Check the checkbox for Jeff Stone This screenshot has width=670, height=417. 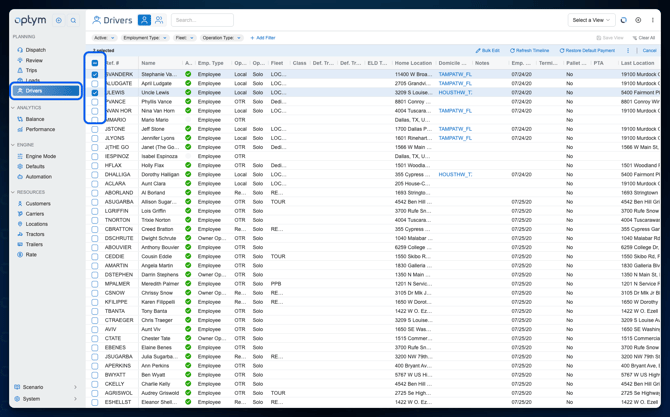tap(95, 129)
